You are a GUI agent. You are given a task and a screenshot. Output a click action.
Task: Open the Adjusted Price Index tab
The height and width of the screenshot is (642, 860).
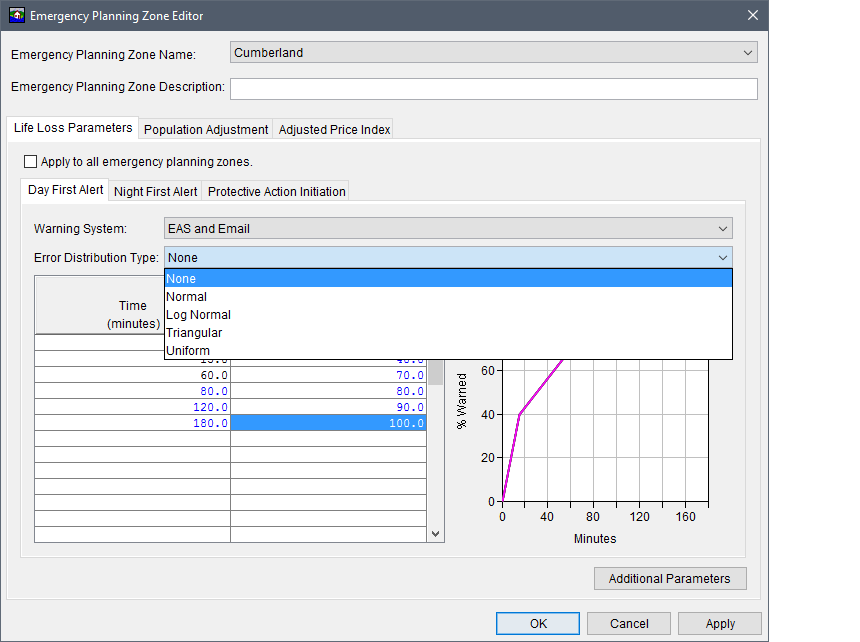click(x=334, y=130)
